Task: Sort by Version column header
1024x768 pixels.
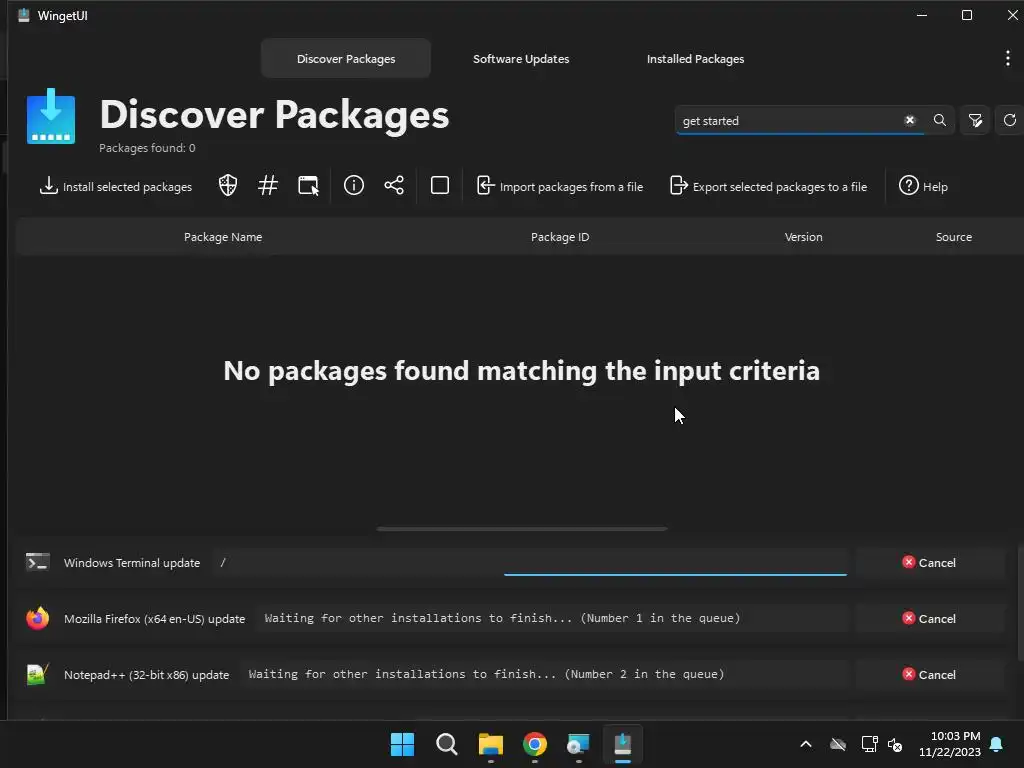Action: pyautogui.click(x=803, y=237)
